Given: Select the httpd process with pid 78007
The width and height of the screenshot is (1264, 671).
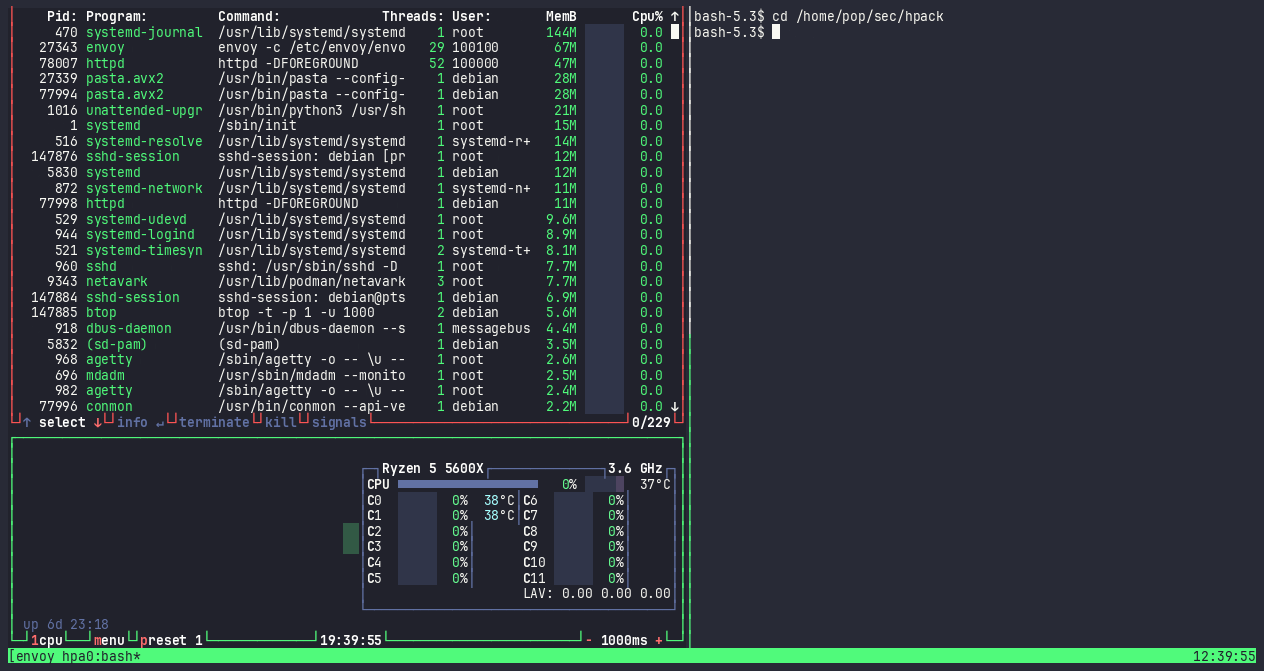Looking at the screenshot, I should tap(342, 63).
